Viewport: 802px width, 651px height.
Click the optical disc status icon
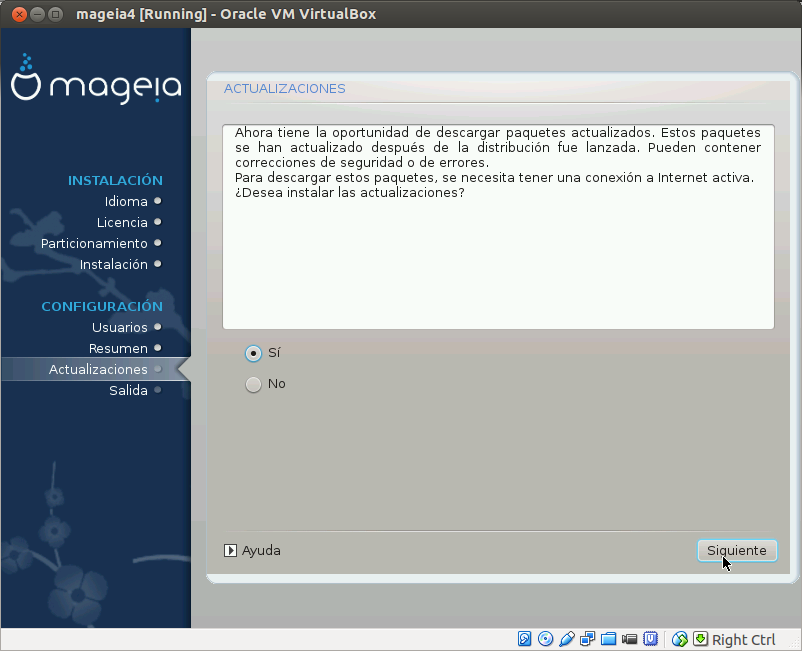545,638
